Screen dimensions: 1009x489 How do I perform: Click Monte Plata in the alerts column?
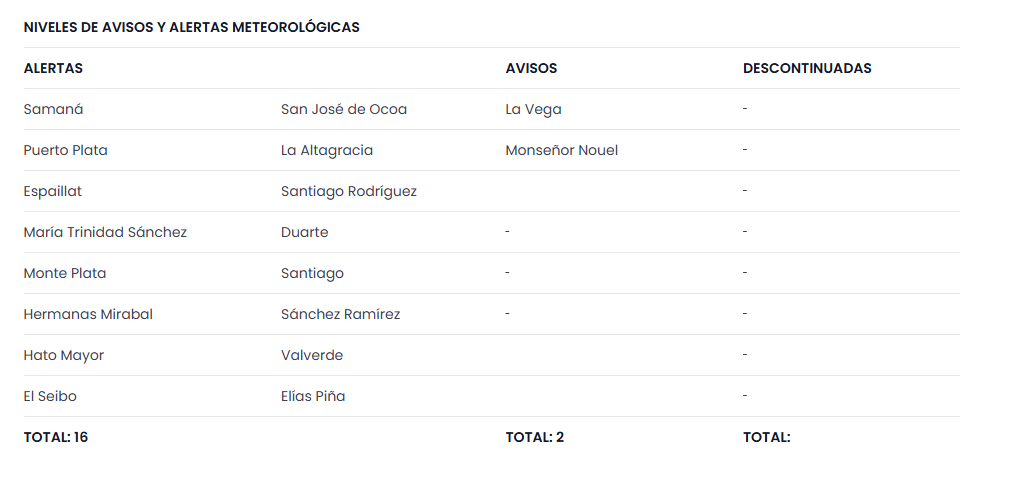[x=64, y=273]
